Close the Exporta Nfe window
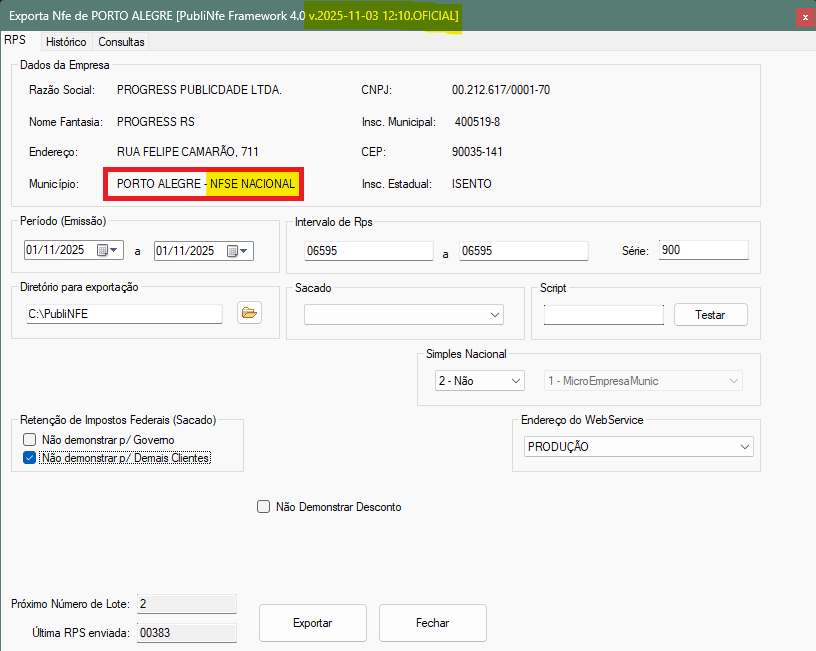Image resolution: width=816 pixels, height=651 pixels. [804, 17]
